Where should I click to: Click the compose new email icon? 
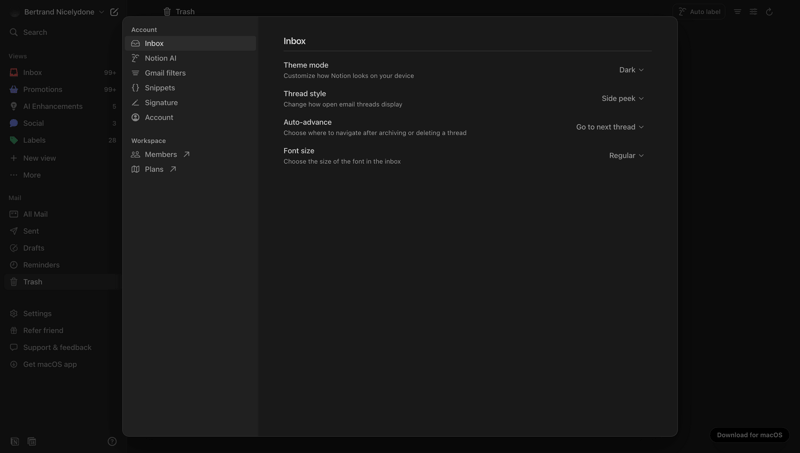(x=114, y=12)
